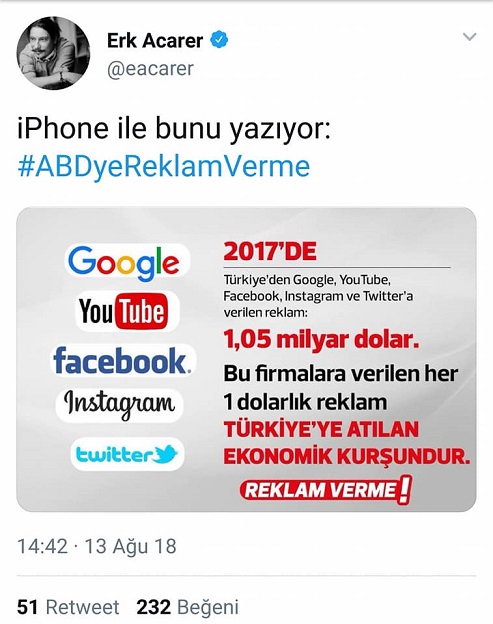Click the 1,05 milyar dolar text

coord(321,339)
